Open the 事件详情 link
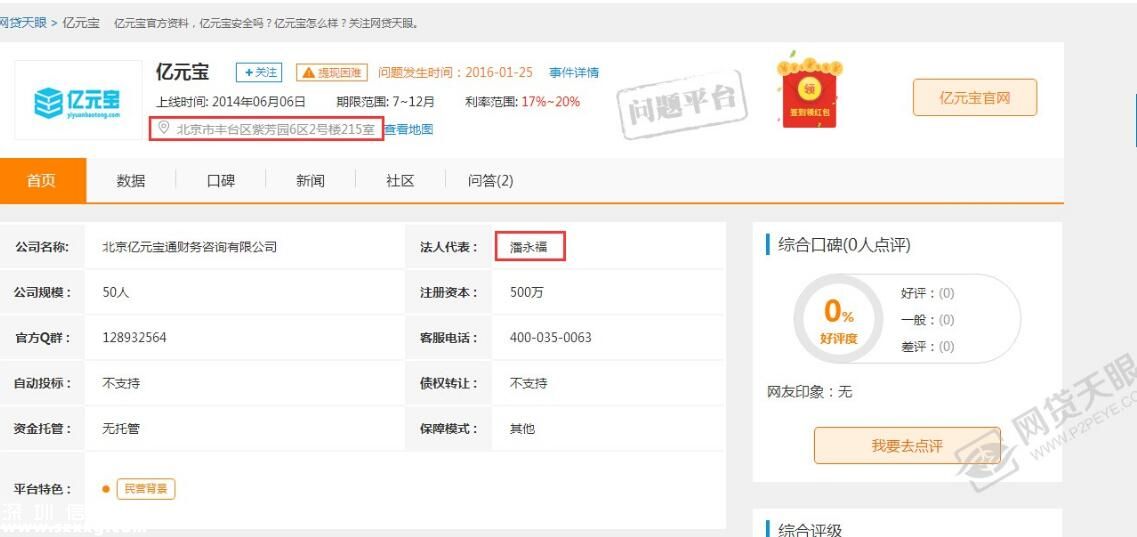 tap(574, 72)
